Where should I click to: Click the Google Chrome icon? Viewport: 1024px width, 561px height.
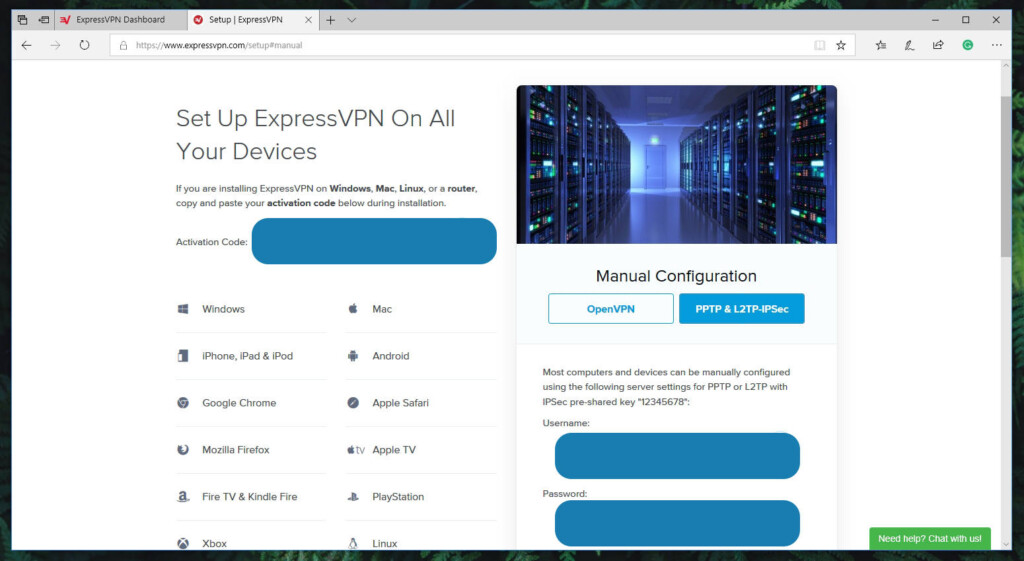pyautogui.click(x=183, y=403)
